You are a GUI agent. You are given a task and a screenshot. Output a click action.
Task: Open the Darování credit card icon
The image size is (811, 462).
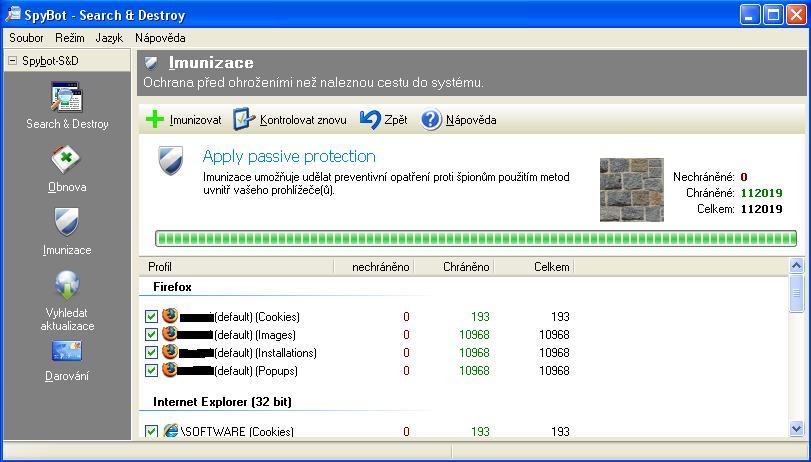67,351
